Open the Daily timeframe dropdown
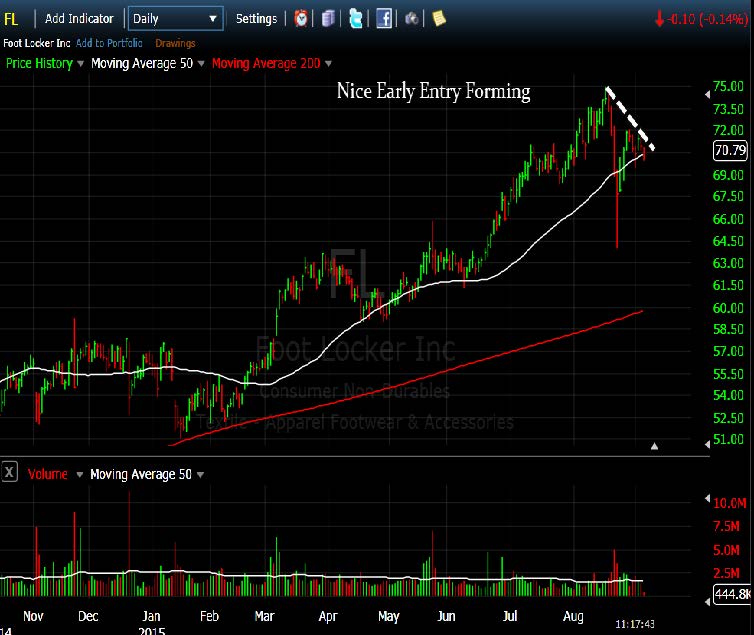The width and height of the screenshot is (754, 635). pyautogui.click(x=176, y=19)
